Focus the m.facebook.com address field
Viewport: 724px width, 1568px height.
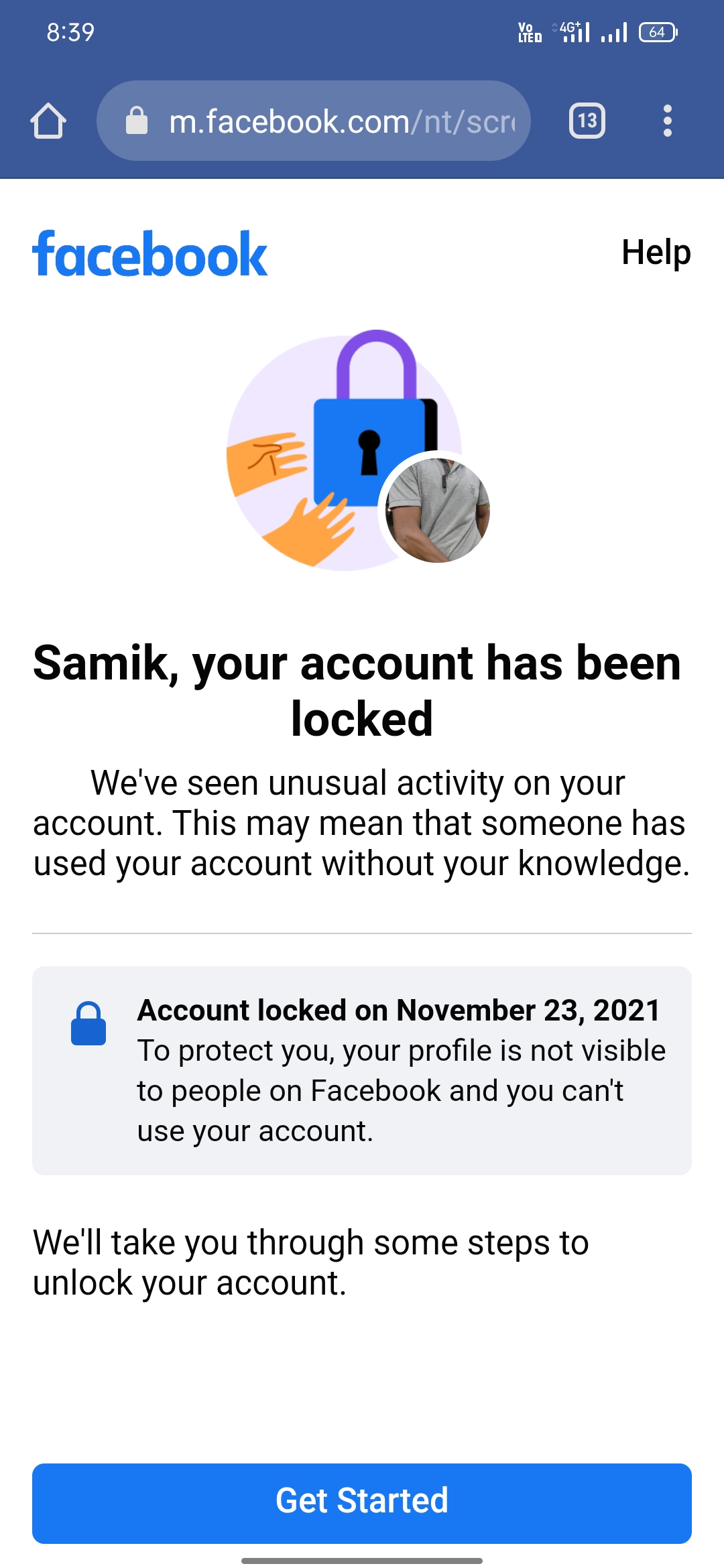coord(342,121)
